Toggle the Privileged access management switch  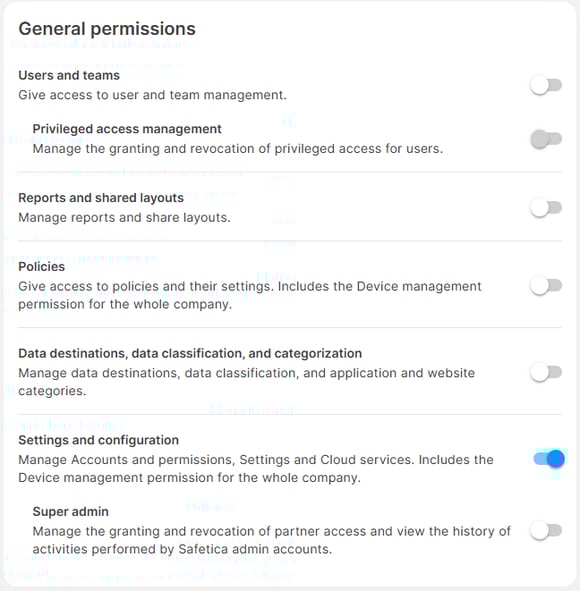pos(546,139)
